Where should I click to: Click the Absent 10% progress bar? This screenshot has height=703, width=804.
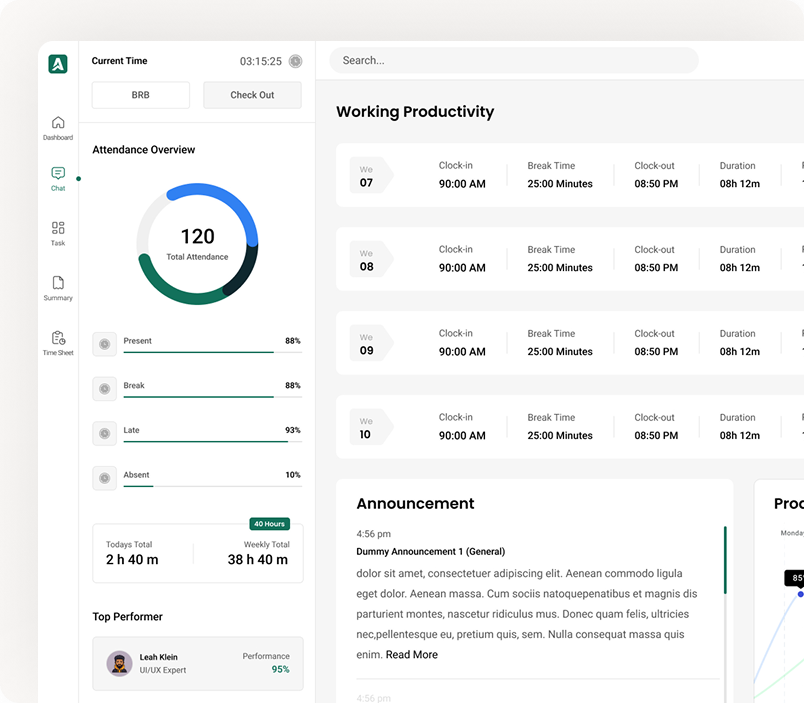pos(213,486)
